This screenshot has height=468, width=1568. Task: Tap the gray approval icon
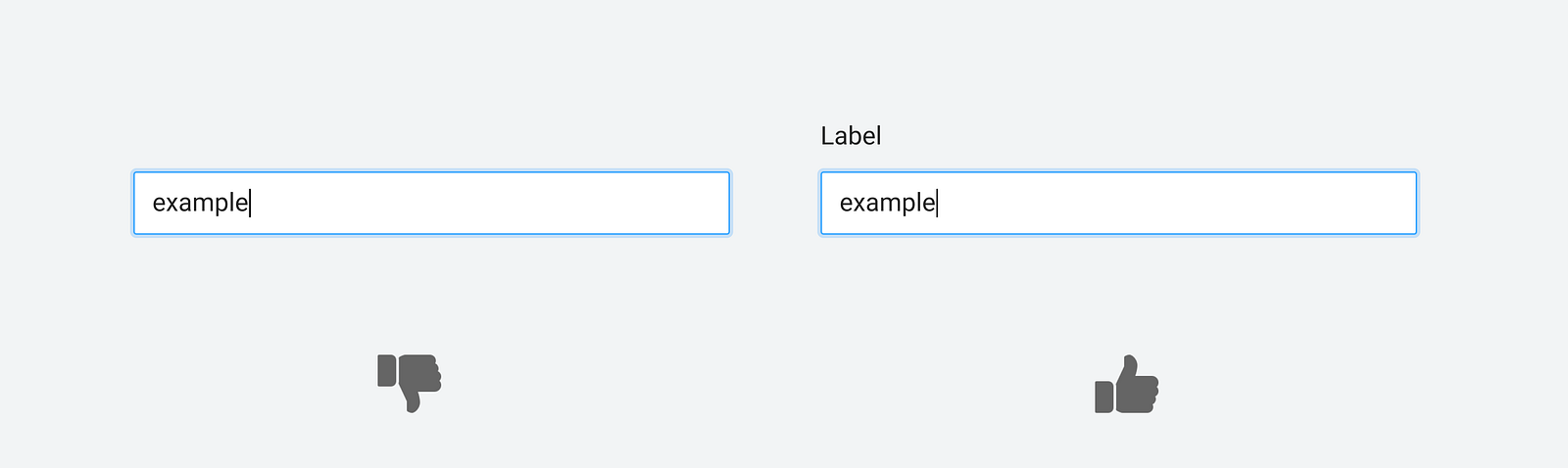pos(1127,385)
